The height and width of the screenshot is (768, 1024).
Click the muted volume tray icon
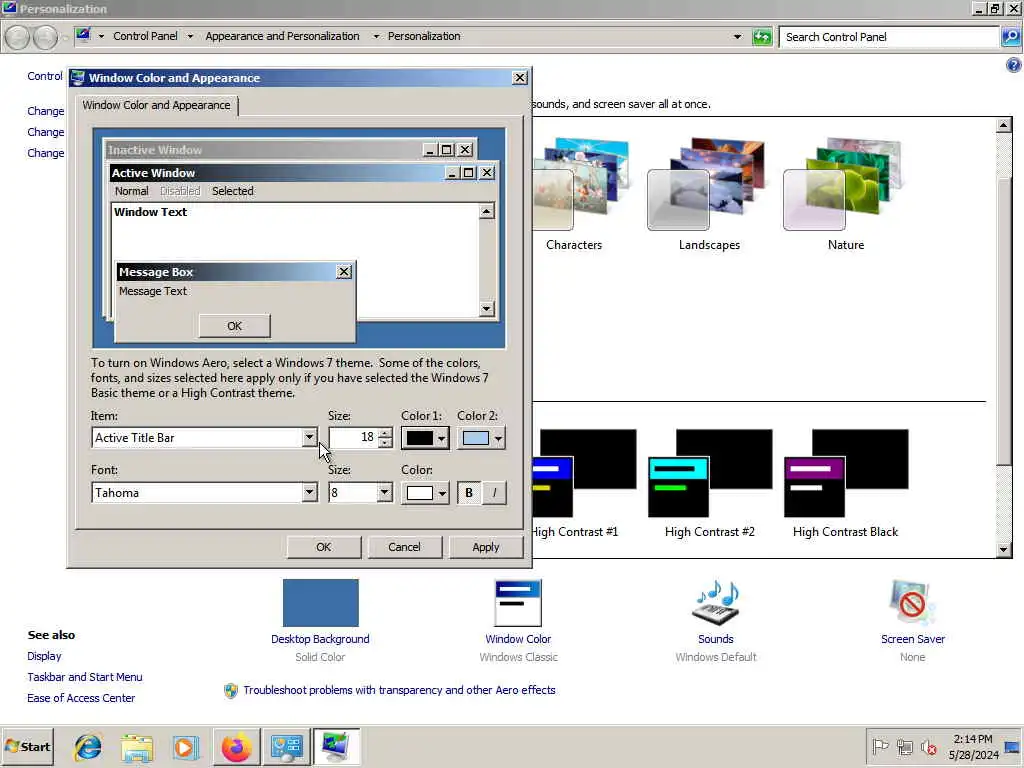coord(928,746)
